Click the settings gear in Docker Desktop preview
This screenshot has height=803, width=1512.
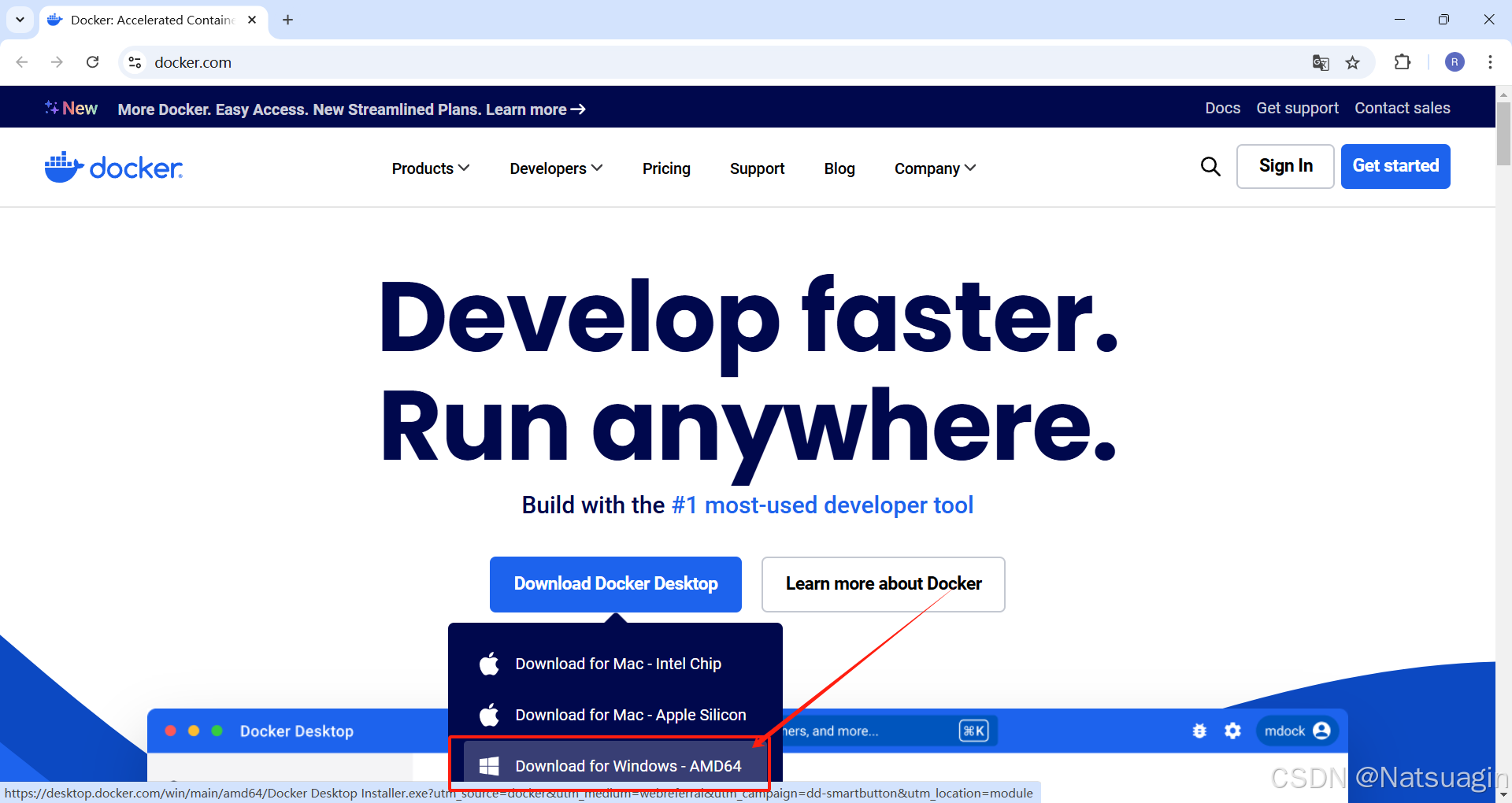[x=1232, y=731]
